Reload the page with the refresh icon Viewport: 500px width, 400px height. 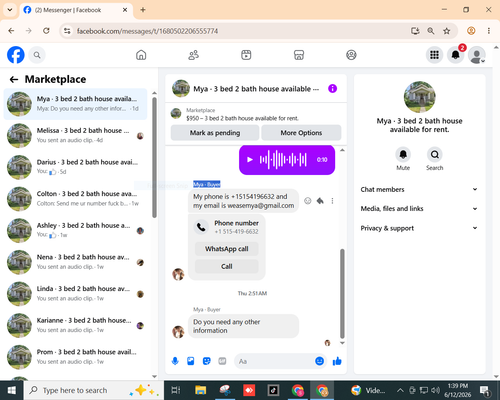46,31
